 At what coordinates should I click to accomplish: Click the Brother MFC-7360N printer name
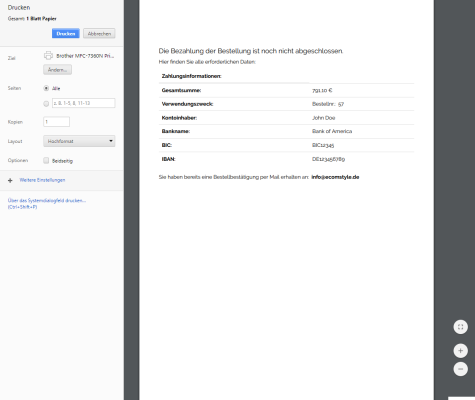[85, 56]
